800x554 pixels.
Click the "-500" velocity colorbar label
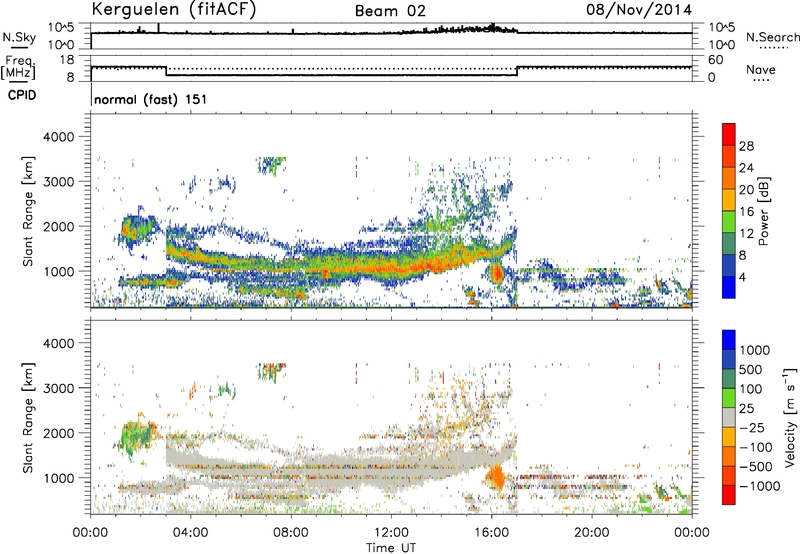click(756, 466)
